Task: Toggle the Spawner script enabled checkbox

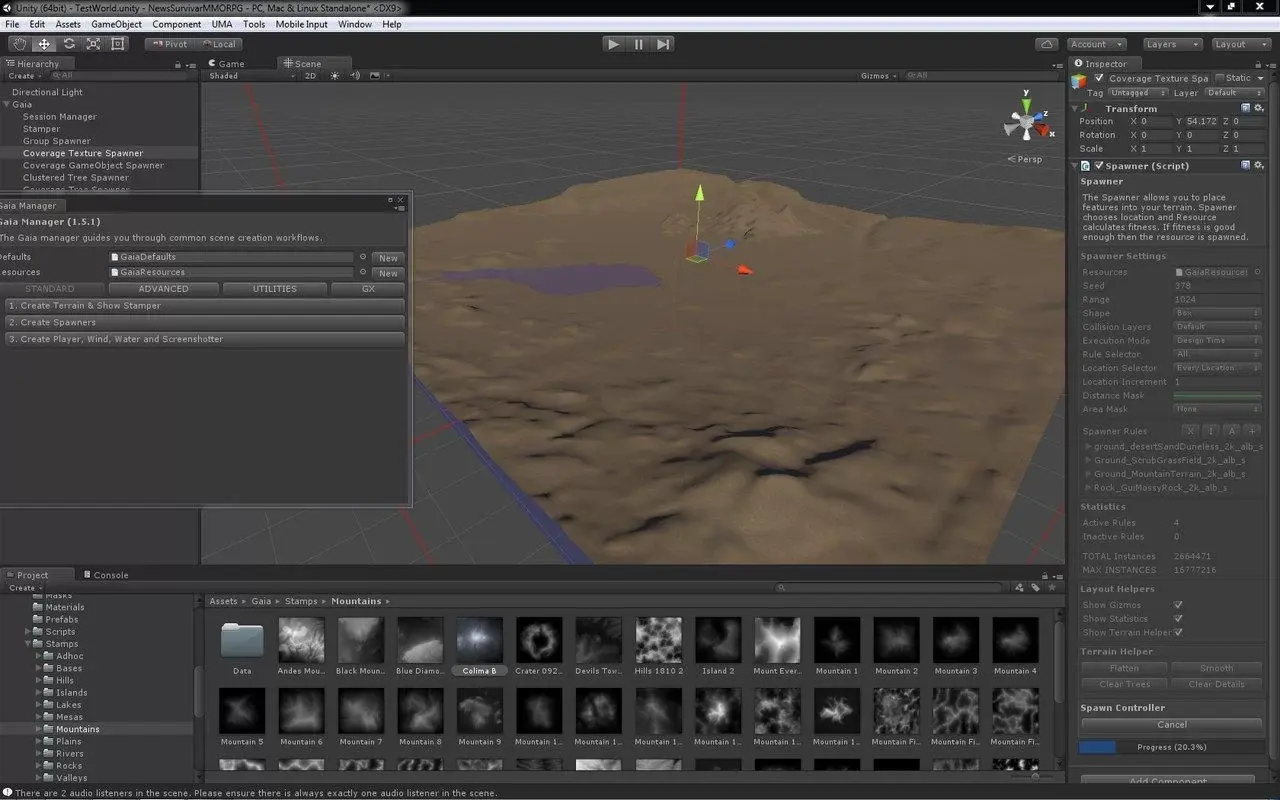Action: click(1100, 165)
